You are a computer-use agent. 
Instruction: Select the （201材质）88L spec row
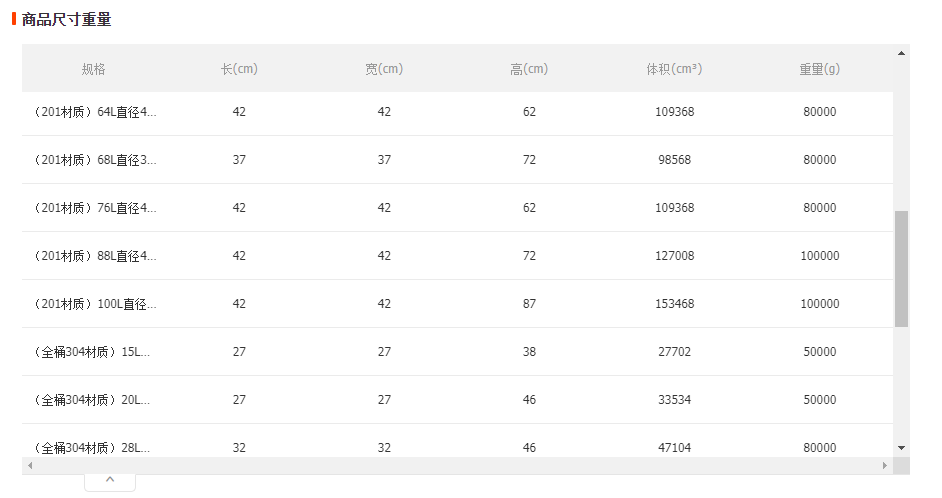[x=457, y=256]
